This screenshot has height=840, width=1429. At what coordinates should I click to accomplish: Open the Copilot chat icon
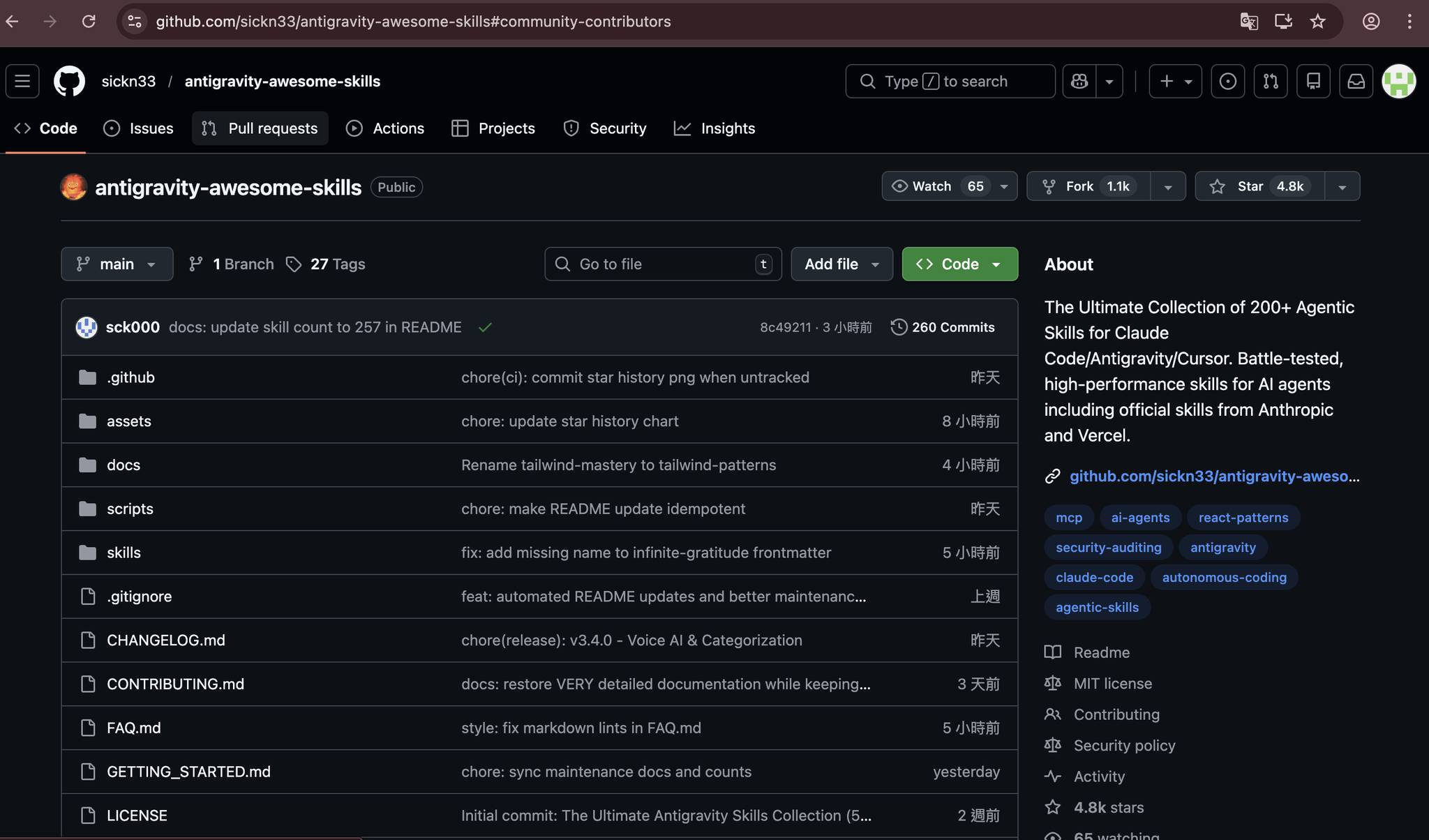1079,81
